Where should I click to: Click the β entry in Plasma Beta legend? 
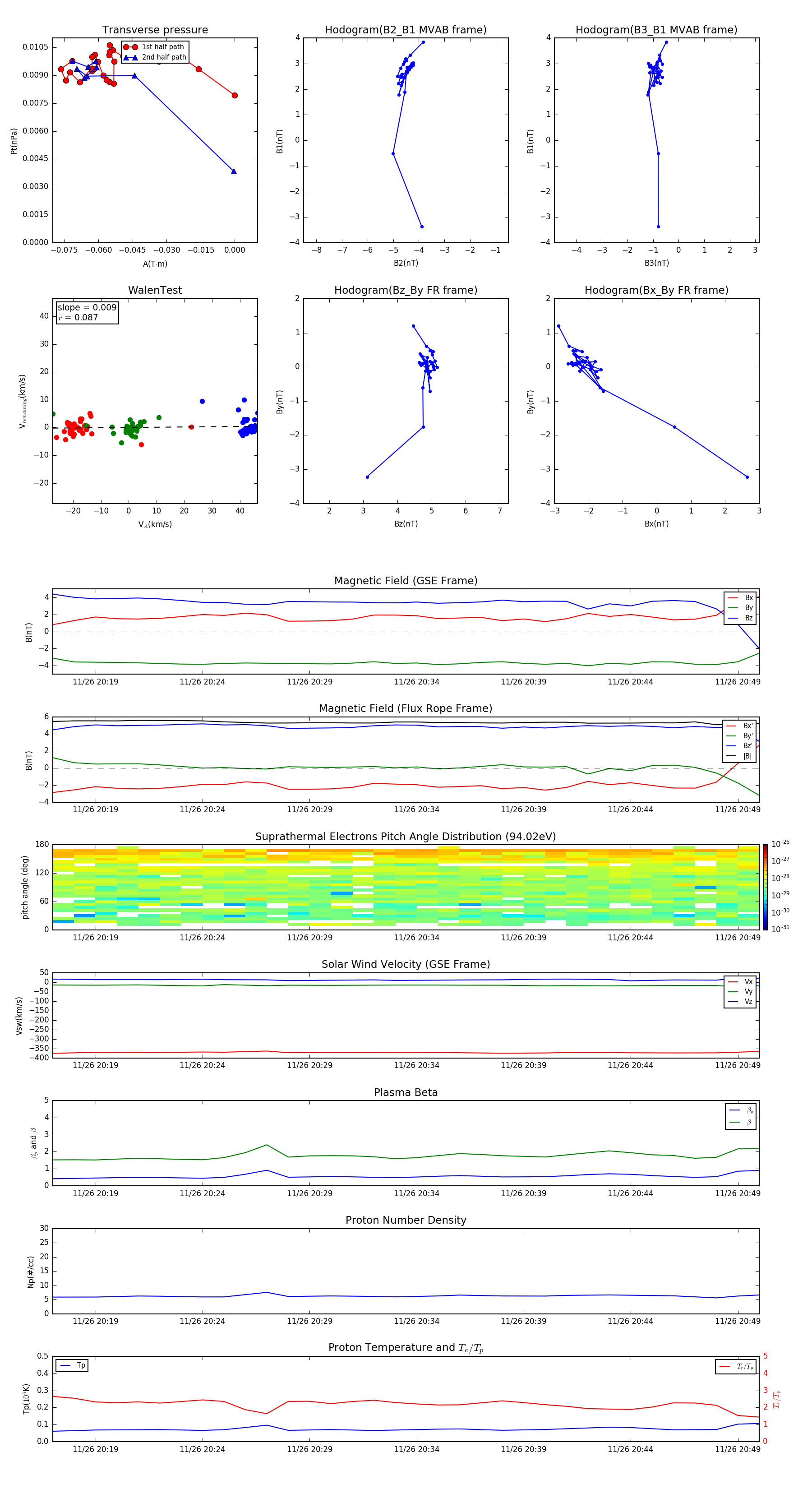click(x=741, y=1122)
